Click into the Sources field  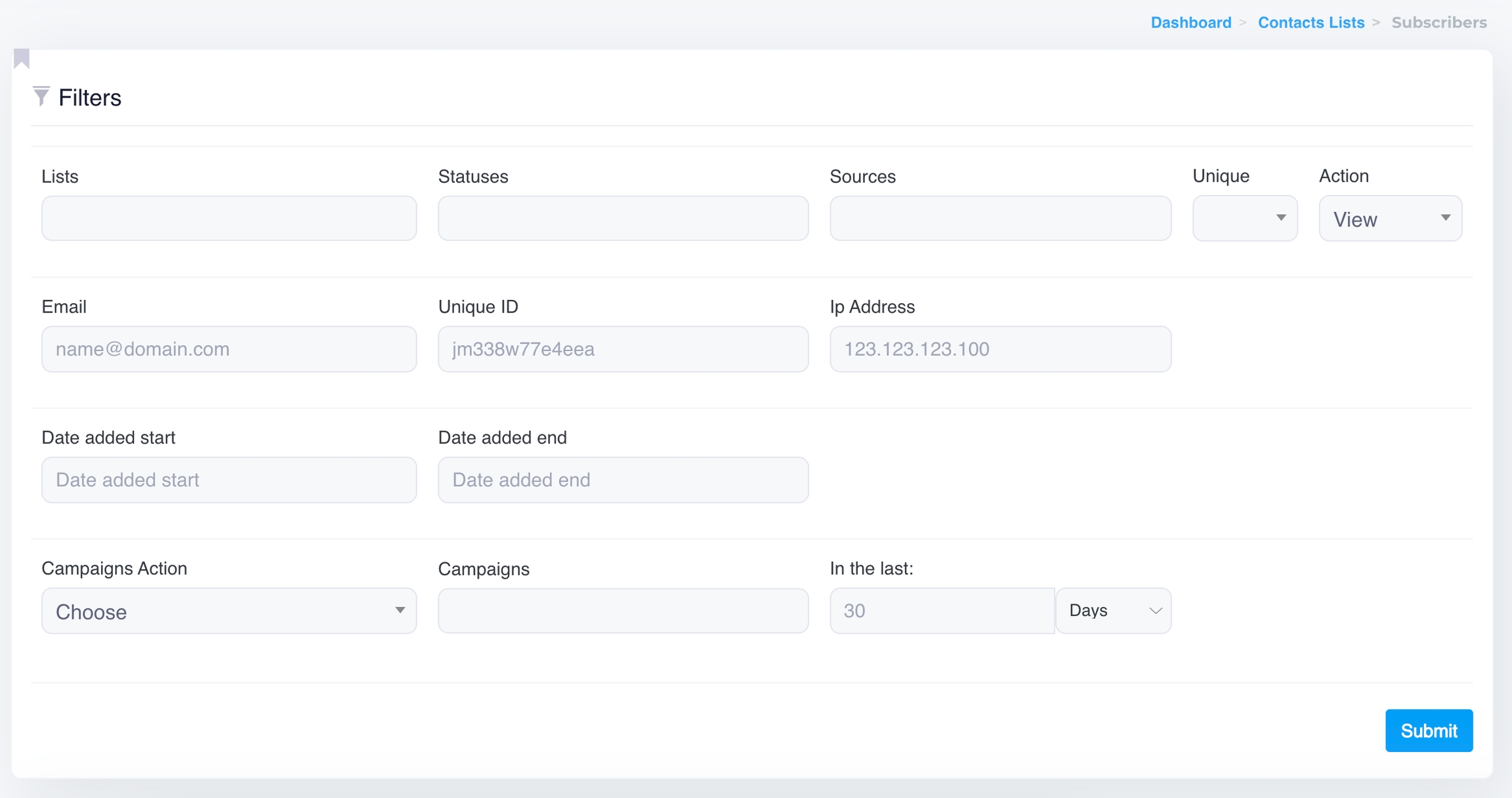1000,219
